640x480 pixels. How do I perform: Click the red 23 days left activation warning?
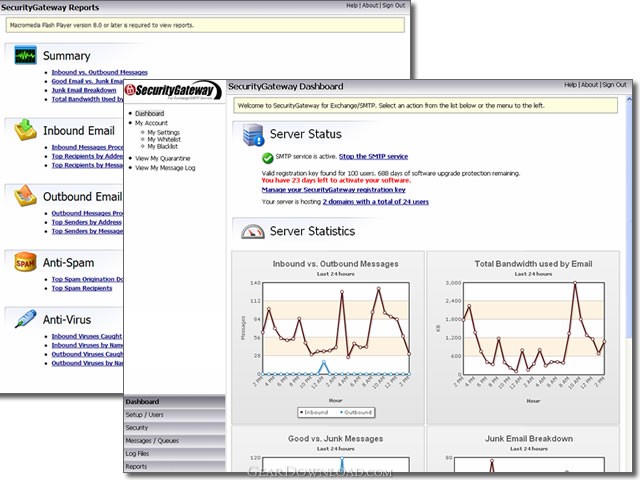click(x=336, y=180)
